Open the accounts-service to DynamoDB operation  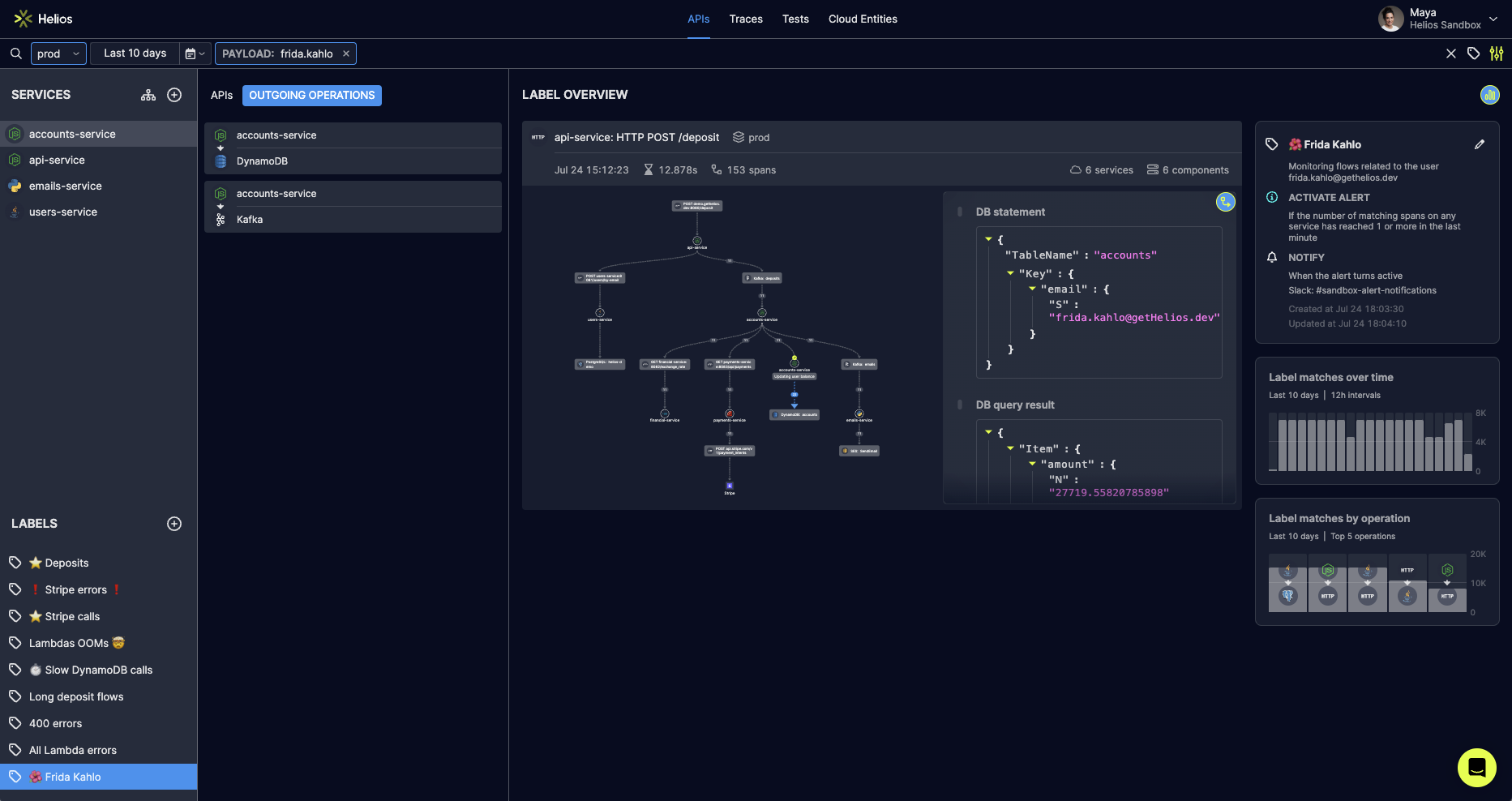[x=353, y=148]
